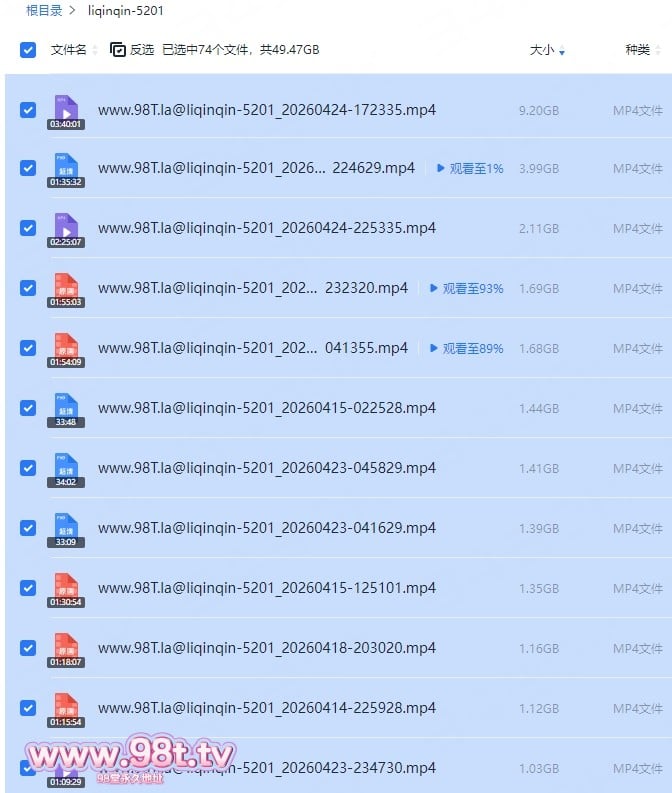Select liqinqin-5201 folder in breadcrumb
Viewport: 672px width, 793px height.
[x=125, y=11]
